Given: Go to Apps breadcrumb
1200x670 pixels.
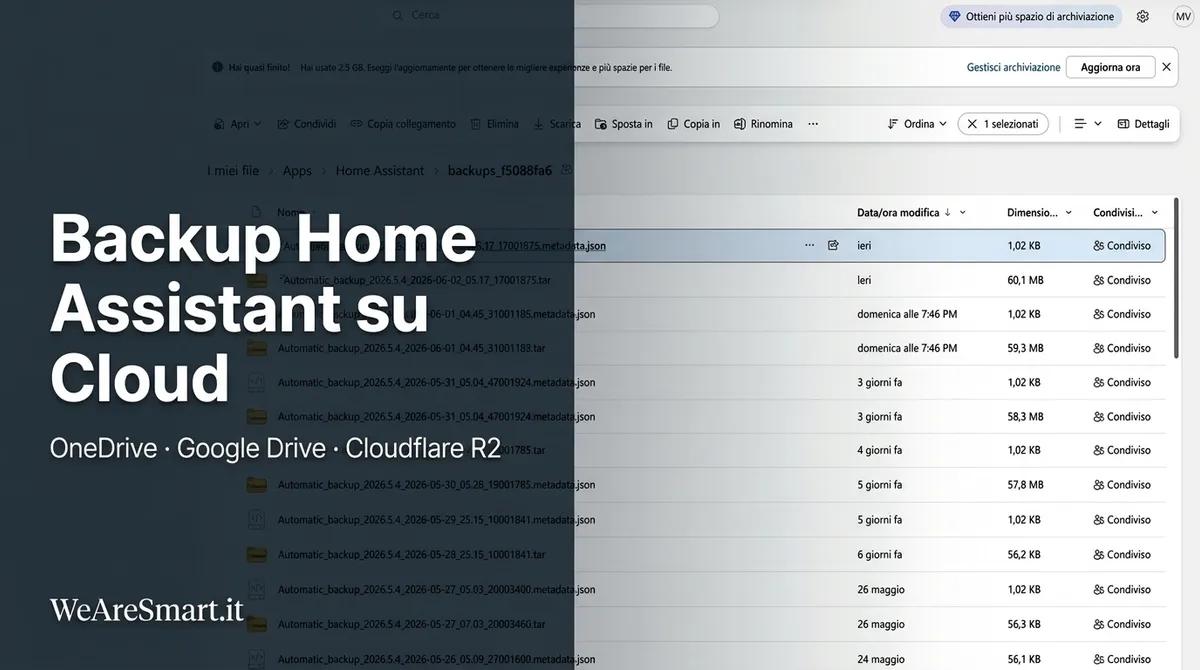Looking at the screenshot, I should click(x=297, y=171).
